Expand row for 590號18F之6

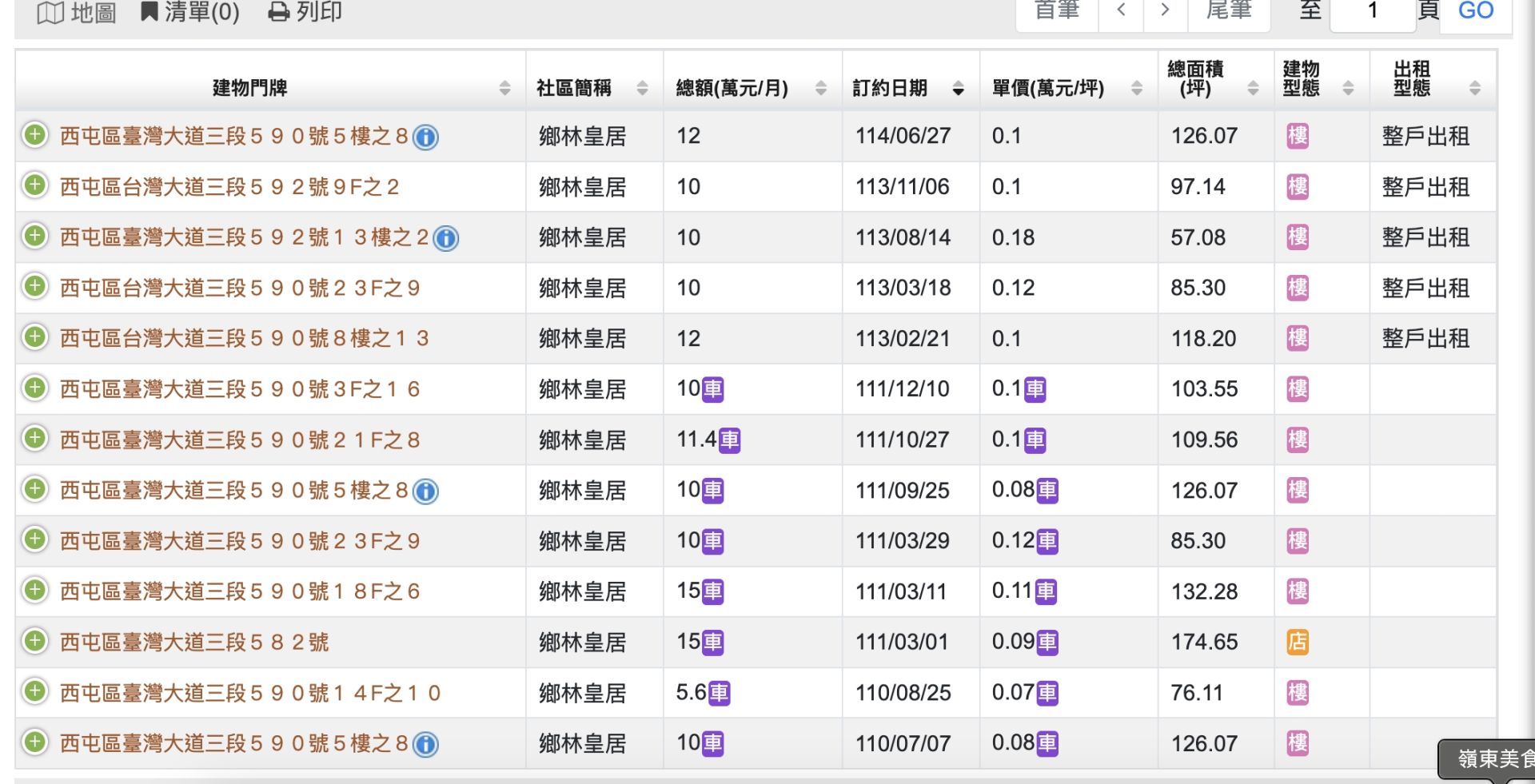[x=34, y=590]
